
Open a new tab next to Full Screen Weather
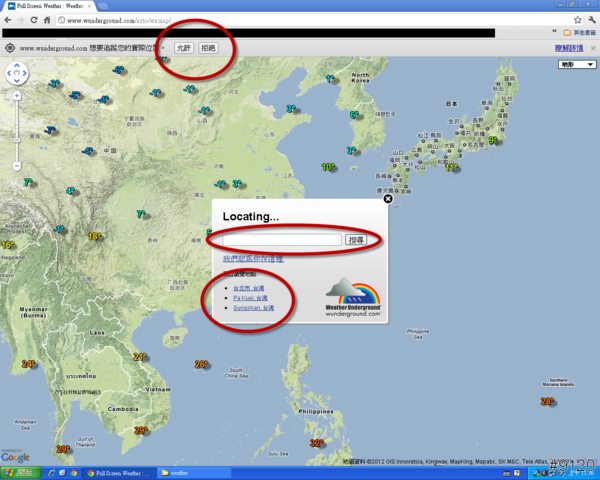pos(103,6)
